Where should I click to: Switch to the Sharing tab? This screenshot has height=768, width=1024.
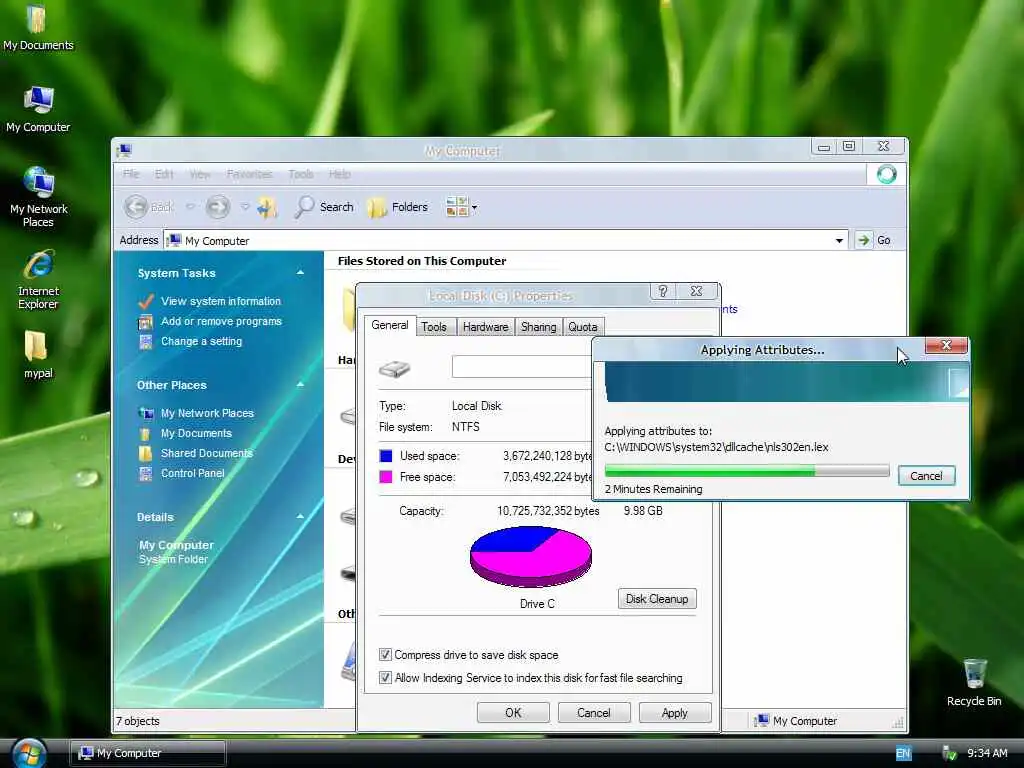539,327
